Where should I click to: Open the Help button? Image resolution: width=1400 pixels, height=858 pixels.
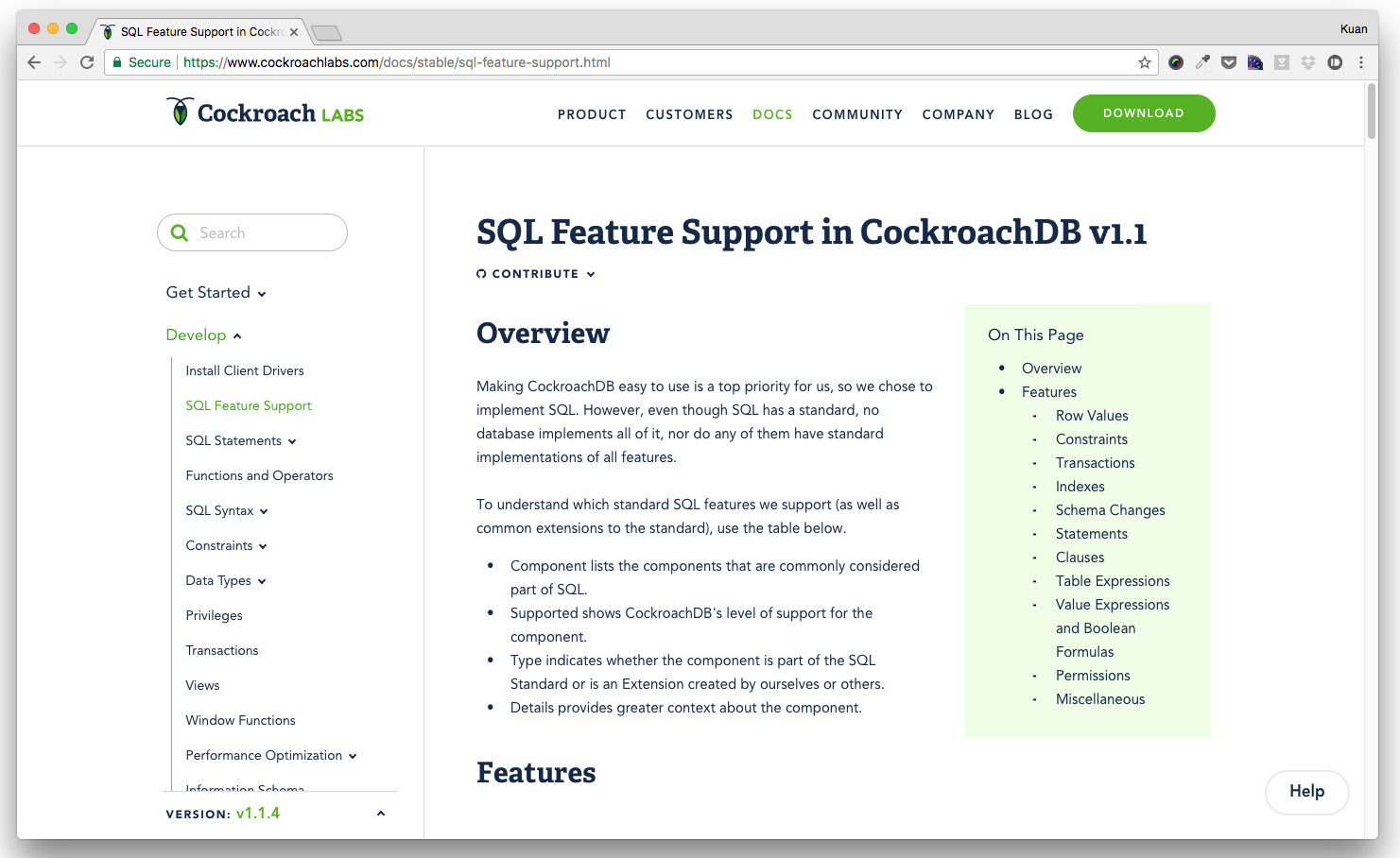click(x=1307, y=792)
